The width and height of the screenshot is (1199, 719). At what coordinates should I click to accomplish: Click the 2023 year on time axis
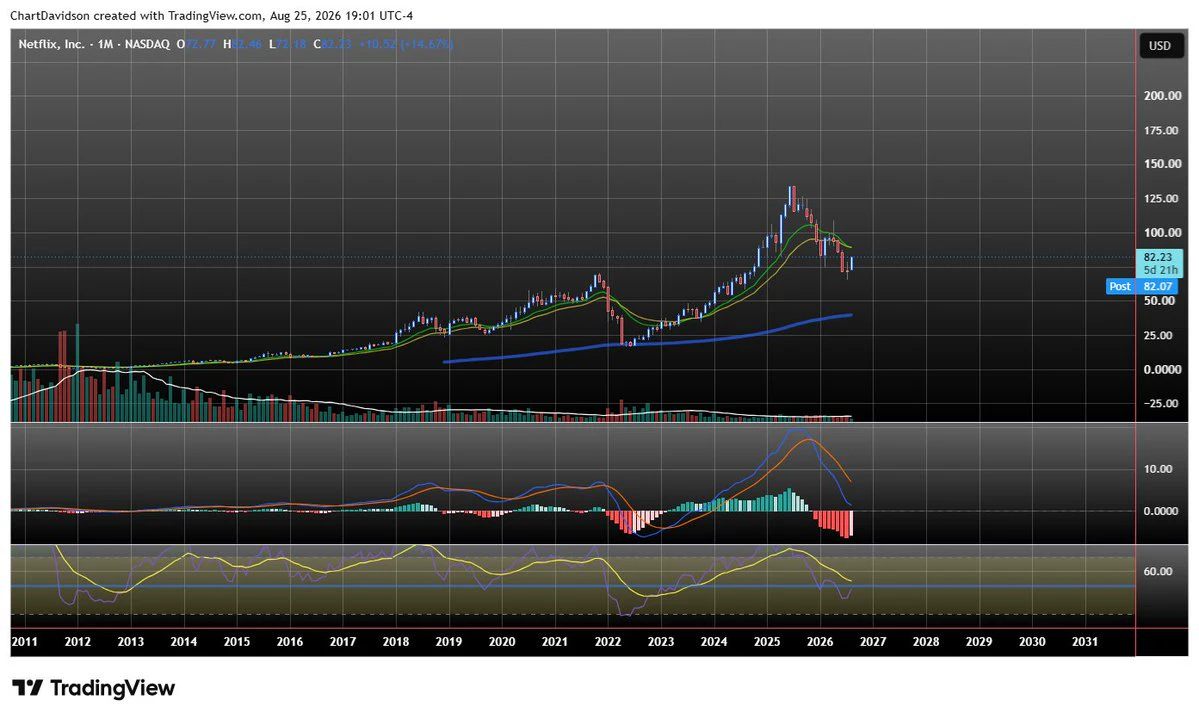pyautogui.click(x=661, y=642)
